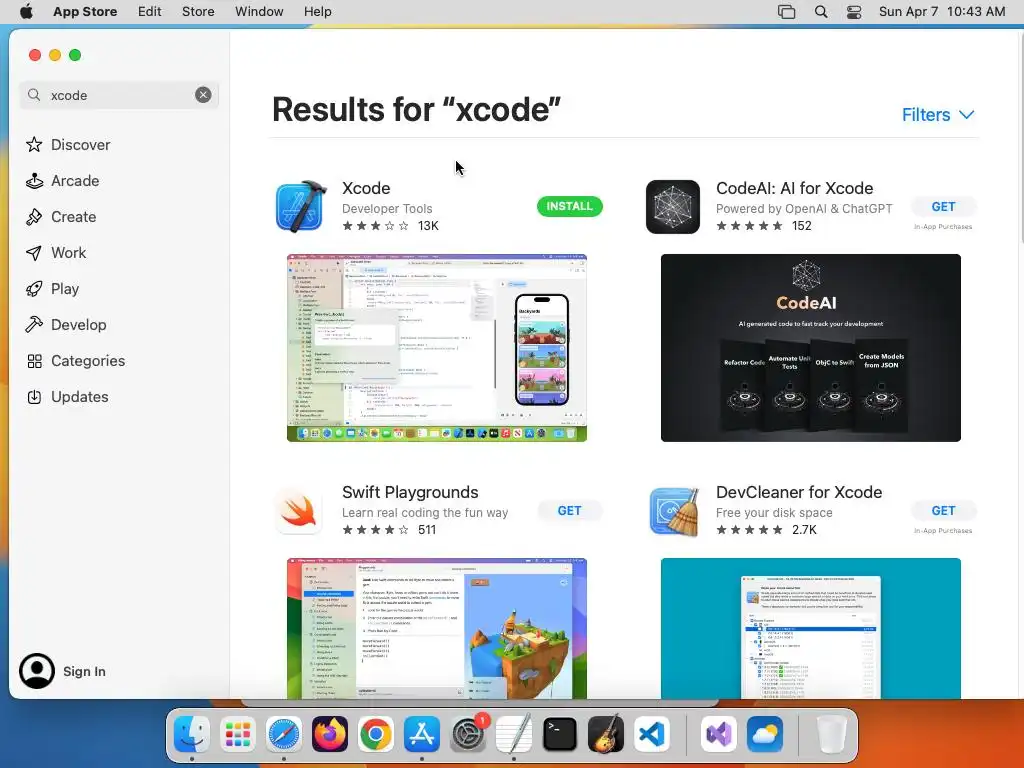Open the Help menu
This screenshot has height=768, width=1024.
tap(317, 12)
